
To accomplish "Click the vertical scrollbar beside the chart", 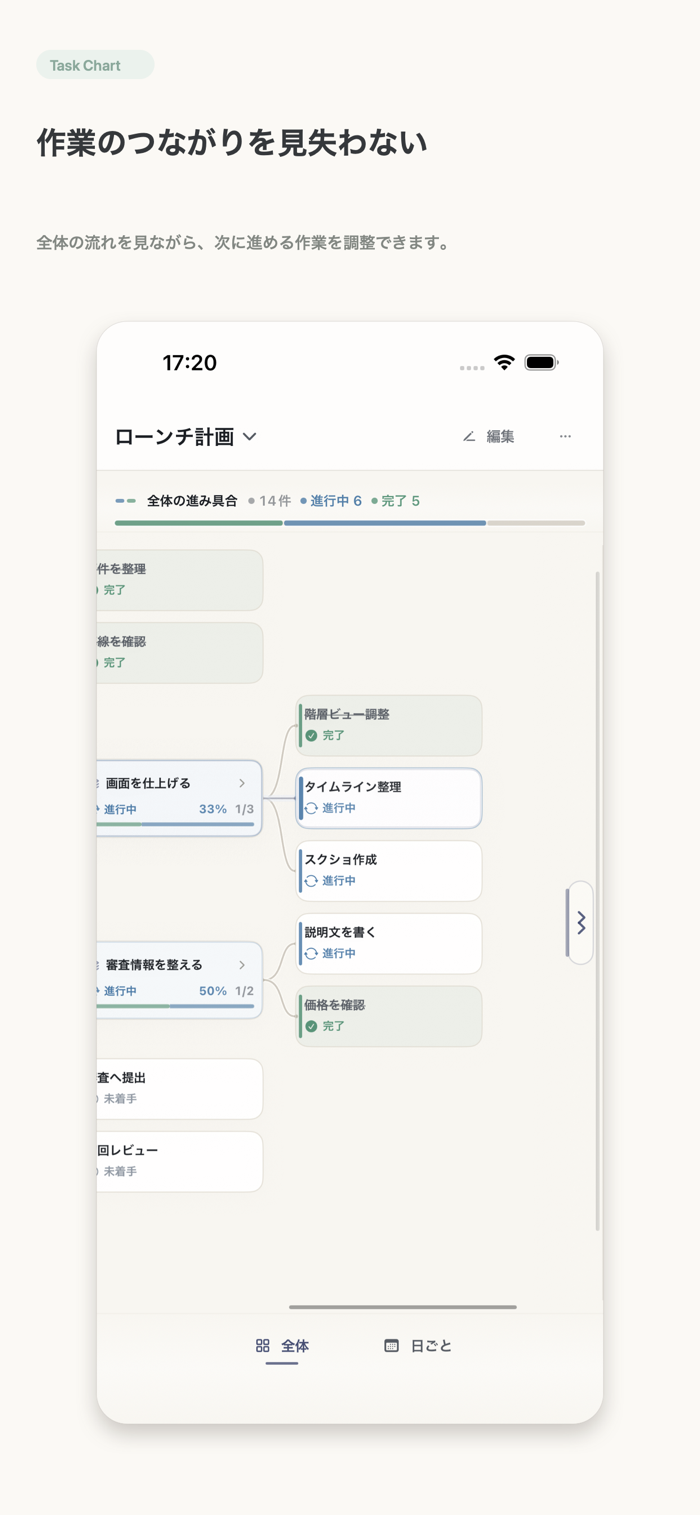I will pos(598,901).
